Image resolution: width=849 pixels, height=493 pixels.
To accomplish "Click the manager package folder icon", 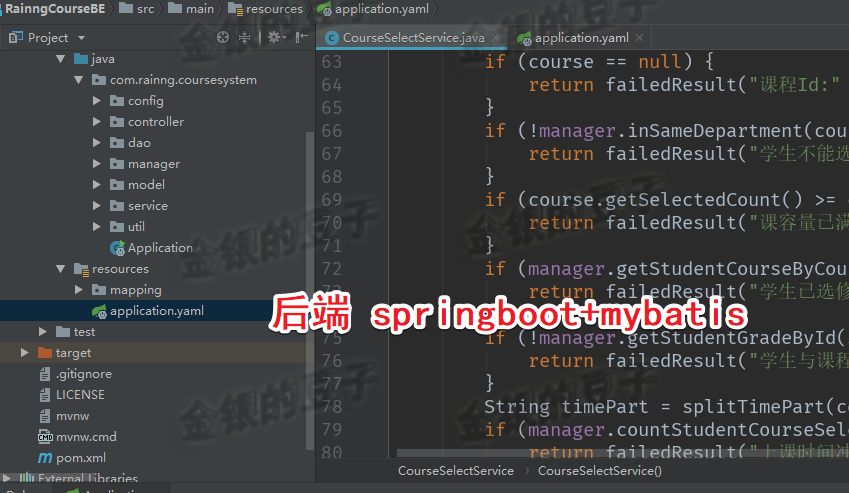I will click(117, 163).
